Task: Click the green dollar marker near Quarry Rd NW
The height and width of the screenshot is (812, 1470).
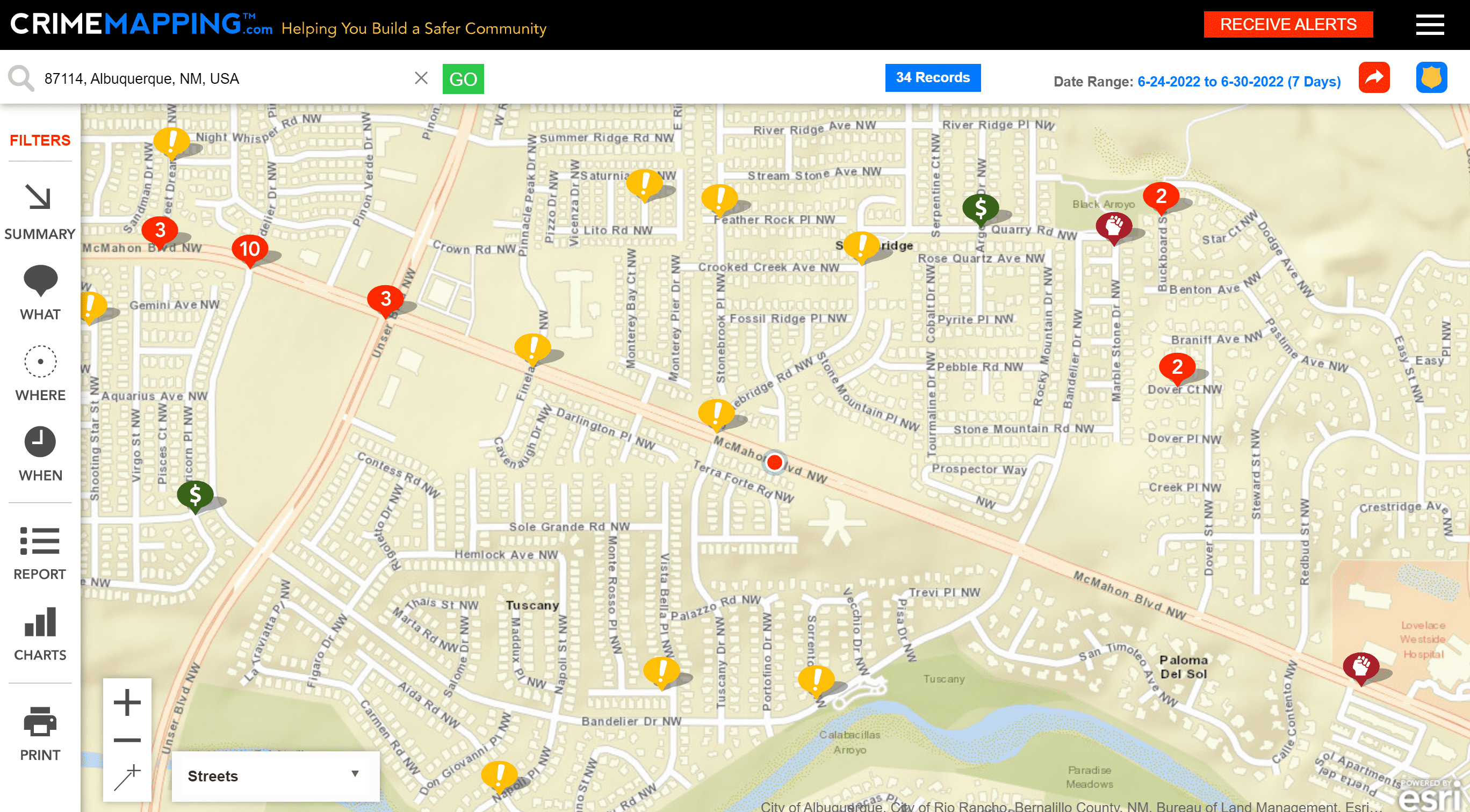Action: [x=981, y=209]
